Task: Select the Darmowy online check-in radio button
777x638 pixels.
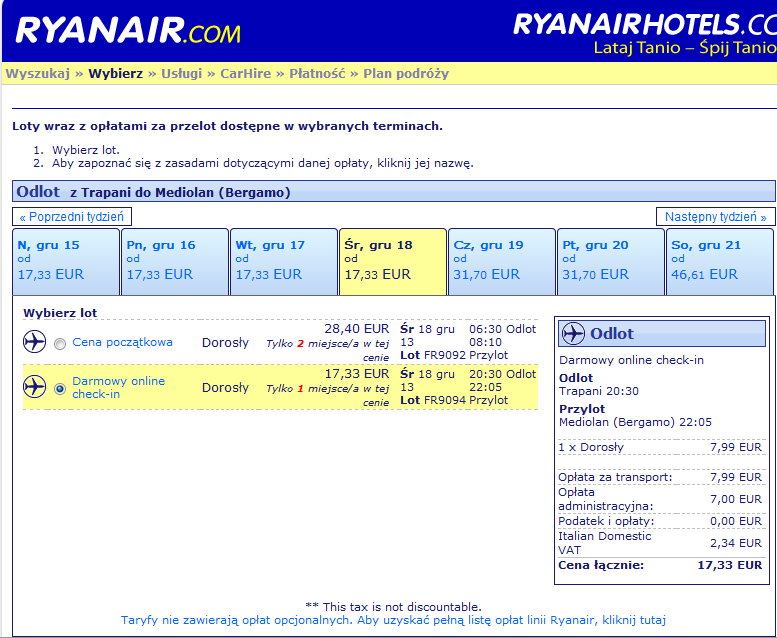Action: (x=60, y=389)
